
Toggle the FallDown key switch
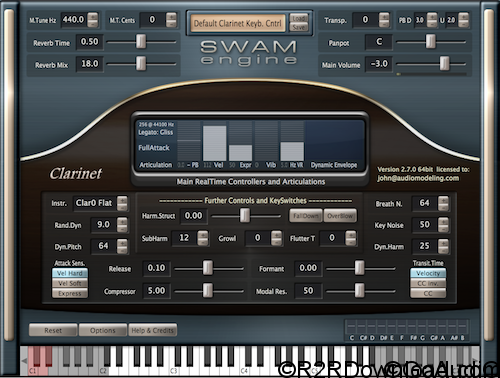(306, 216)
